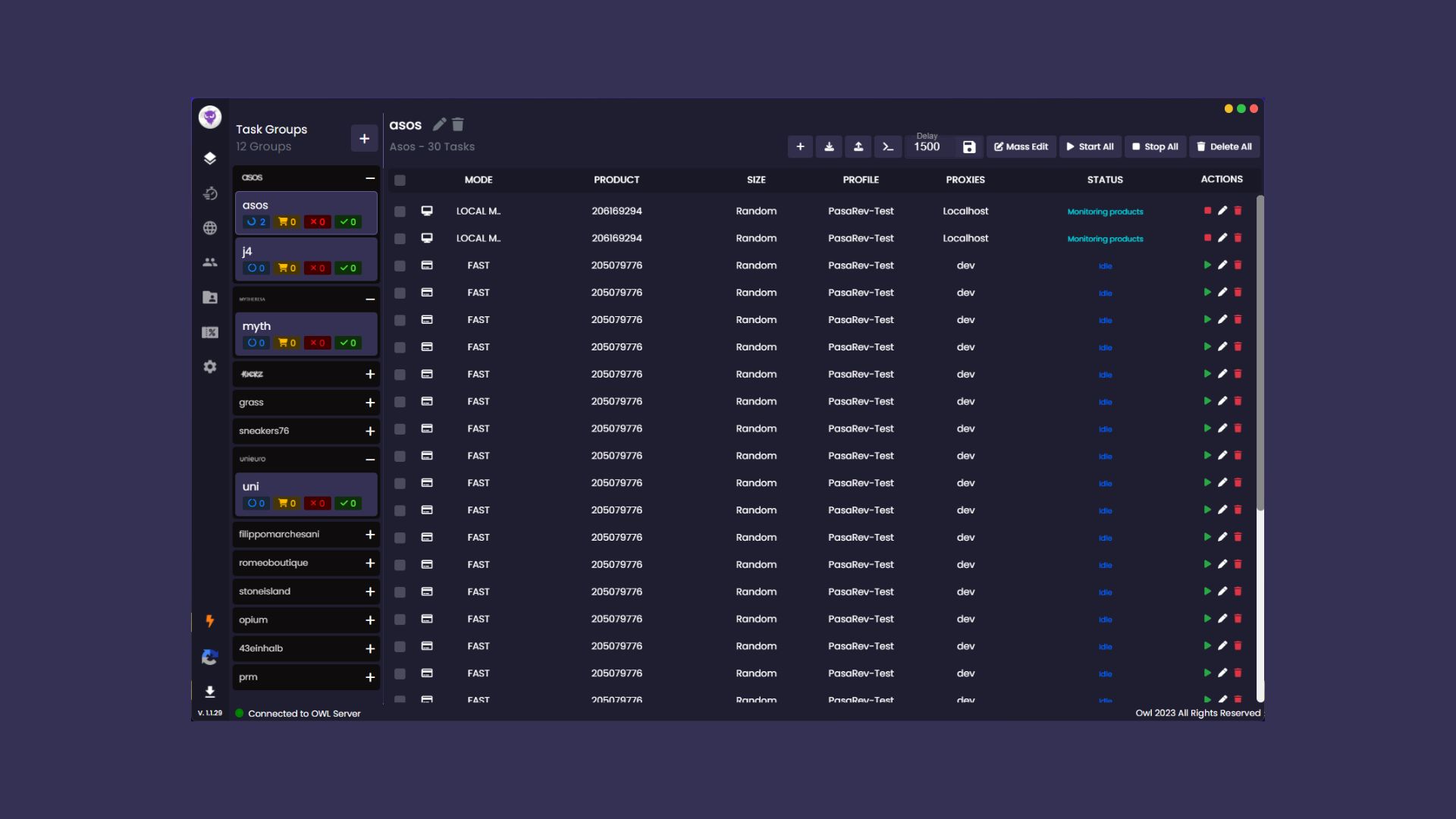Toggle the select-all checkbox in table header
1456x819 pixels.
400,180
